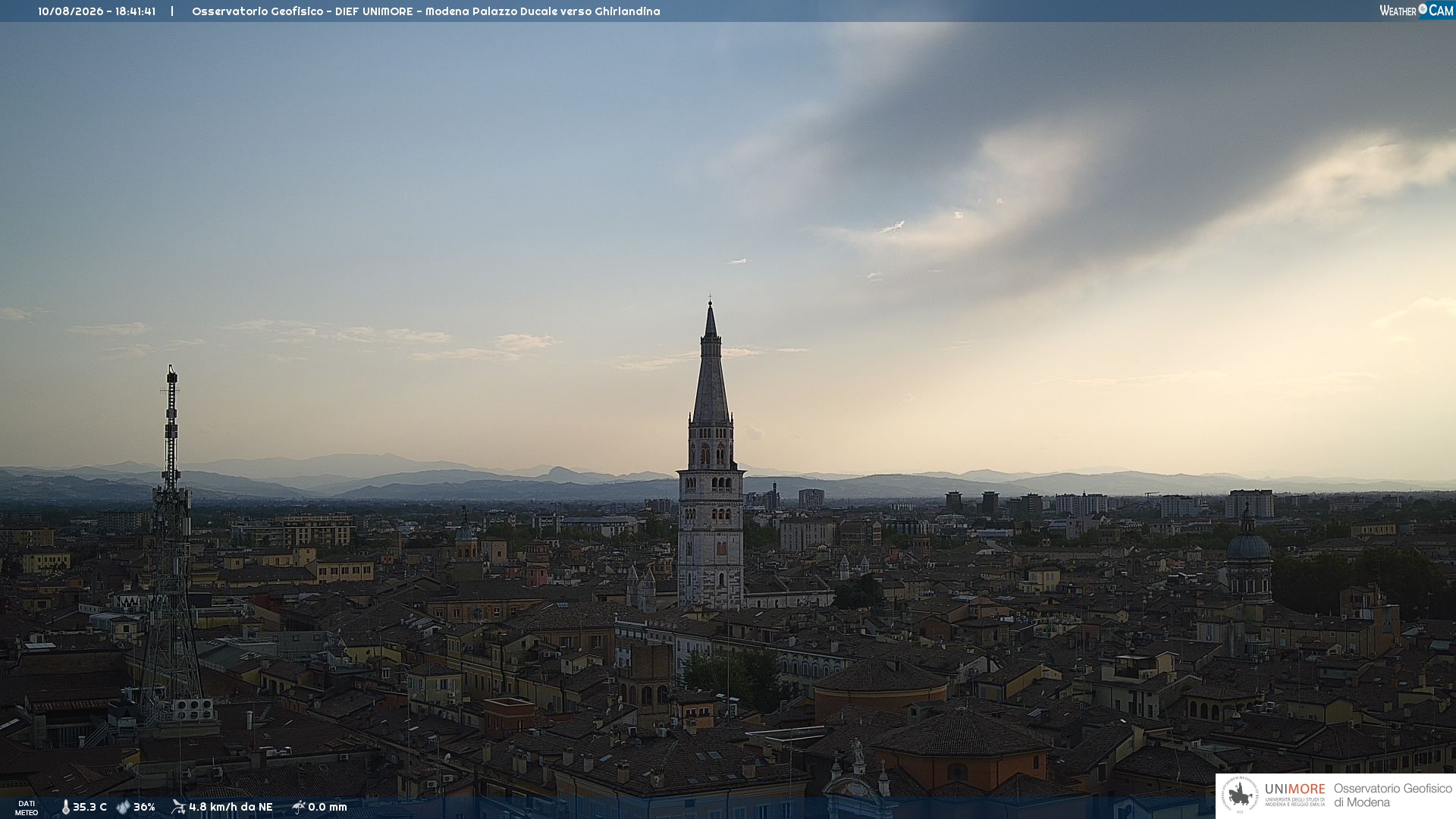The width and height of the screenshot is (1456, 819).
Task: Select the 36% humidity value
Action: (144, 808)
